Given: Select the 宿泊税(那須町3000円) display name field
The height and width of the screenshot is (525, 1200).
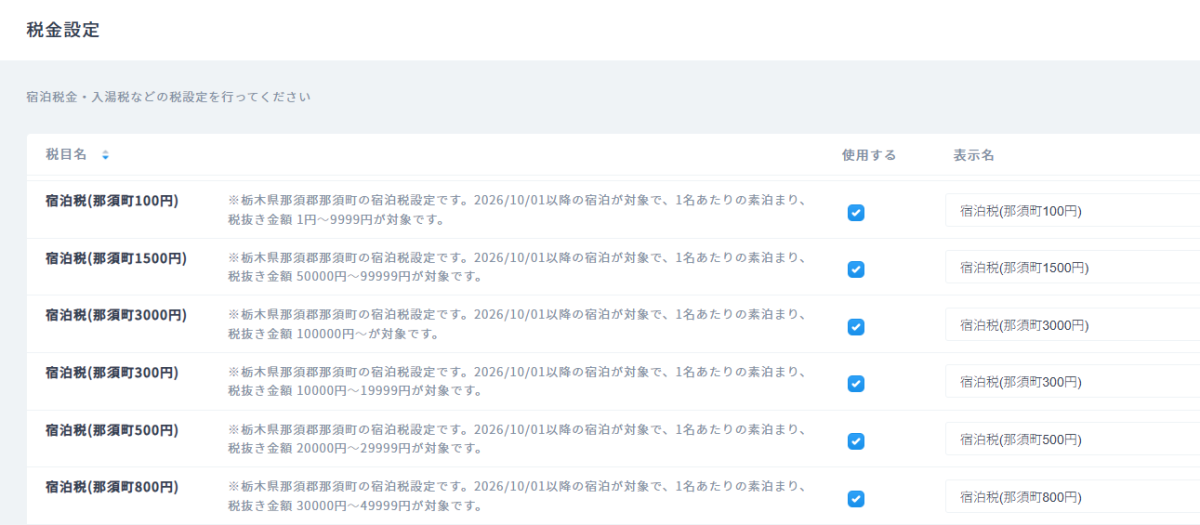Looking at the screenshot, I should pos(1070,325).
